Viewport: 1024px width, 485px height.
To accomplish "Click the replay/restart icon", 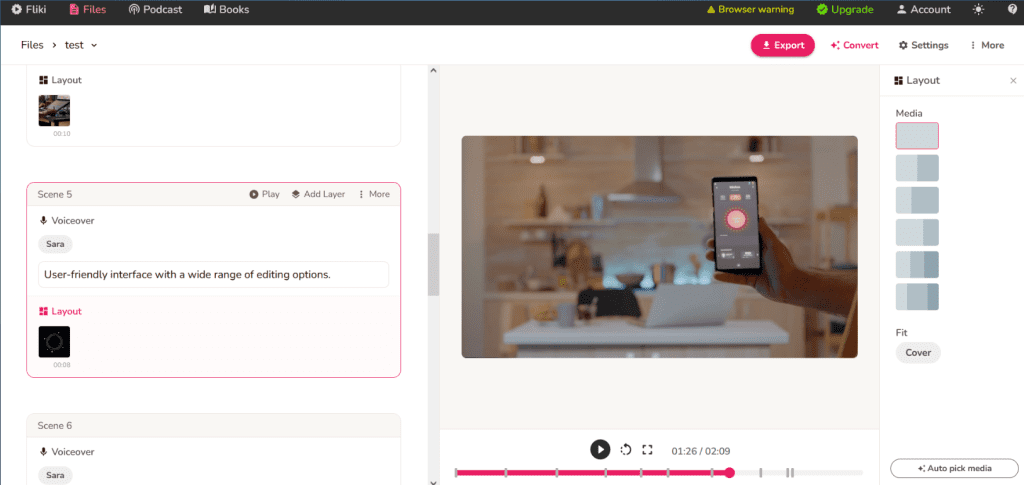I will [x=626, y=449].
